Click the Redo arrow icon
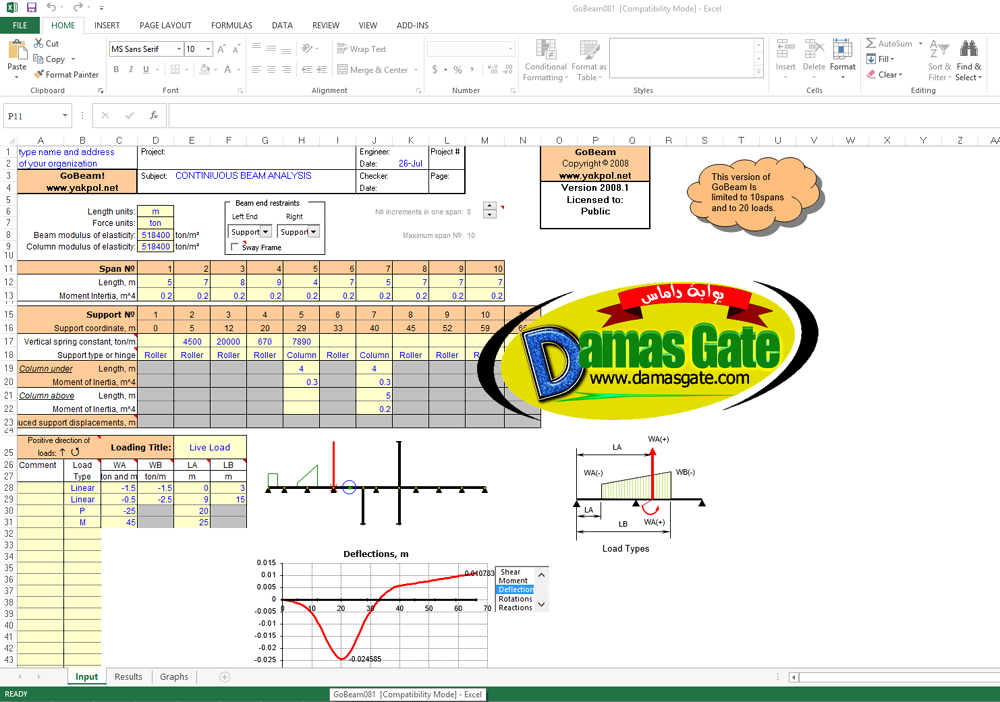This screenshot has width=1000, height=702. pyautogui.click(x=78, y=8)
